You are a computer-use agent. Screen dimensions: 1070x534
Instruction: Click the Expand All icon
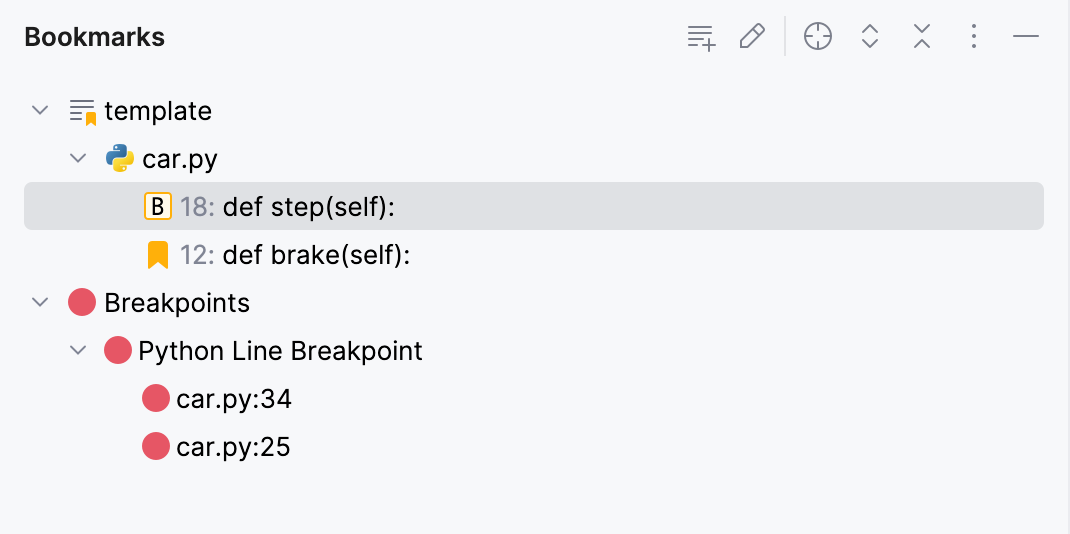[870, 38]
